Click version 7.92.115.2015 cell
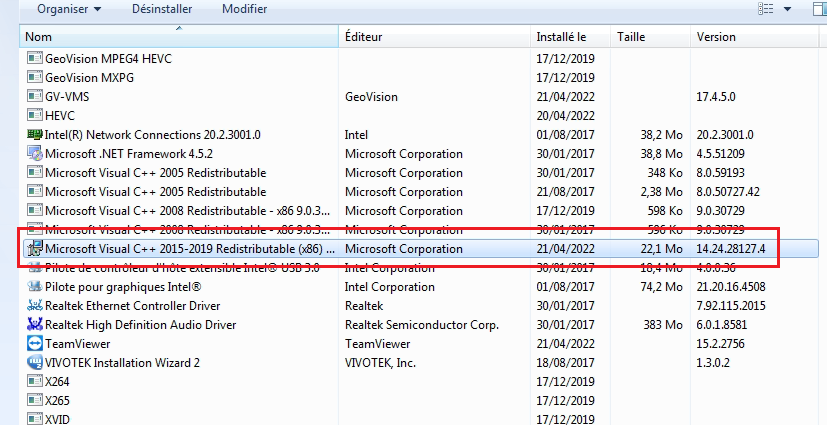The image size is (827, 425). point(731,306)
